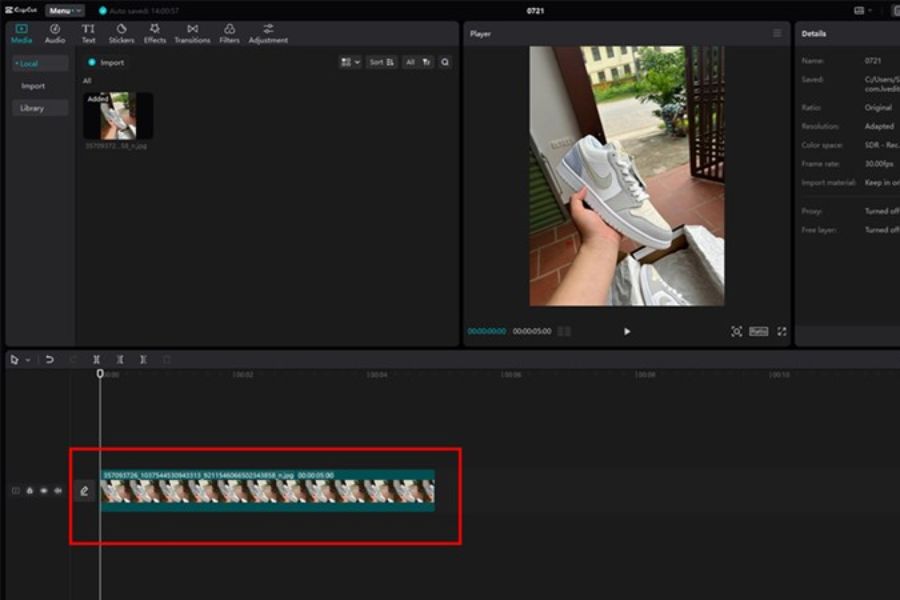900x600 pixels.
Task: Click the delete-left trim icon
Action: (120, 359)
